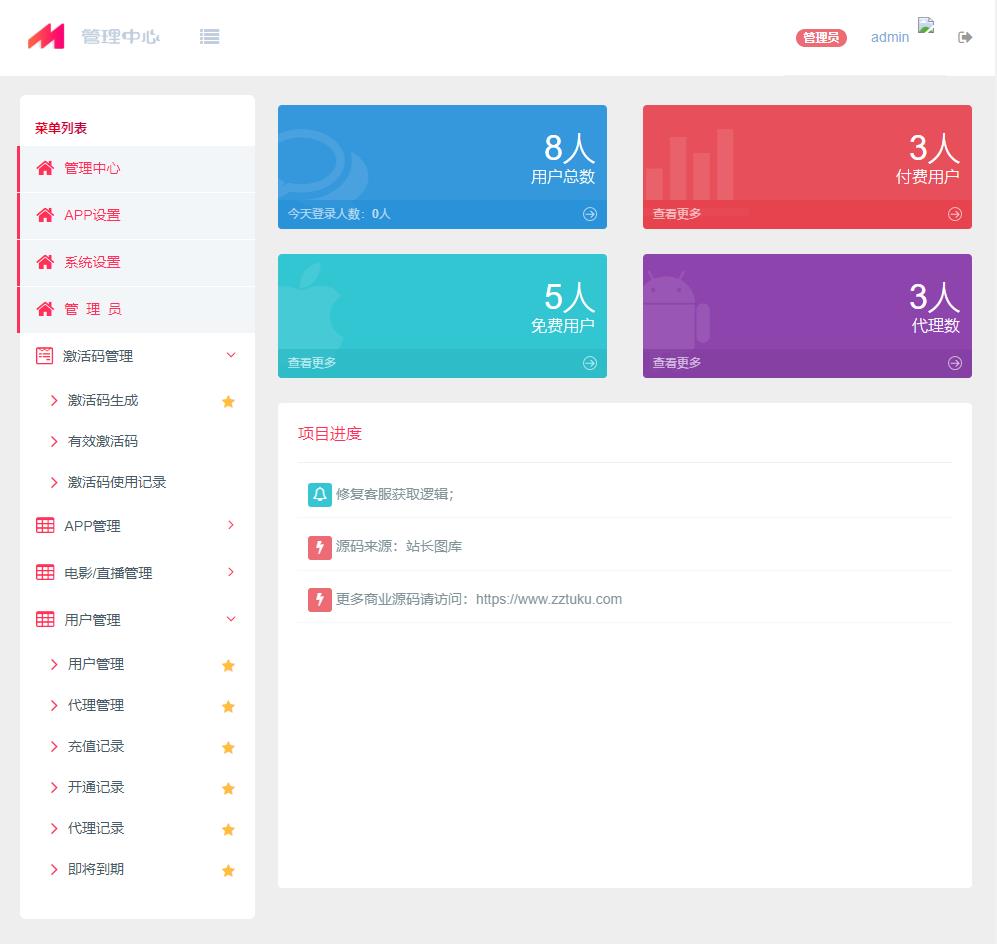Viewport: 997px width, 944px height.
Task: Expand the 电影/直播管理 menu section
Action: [x=231, y=572]
